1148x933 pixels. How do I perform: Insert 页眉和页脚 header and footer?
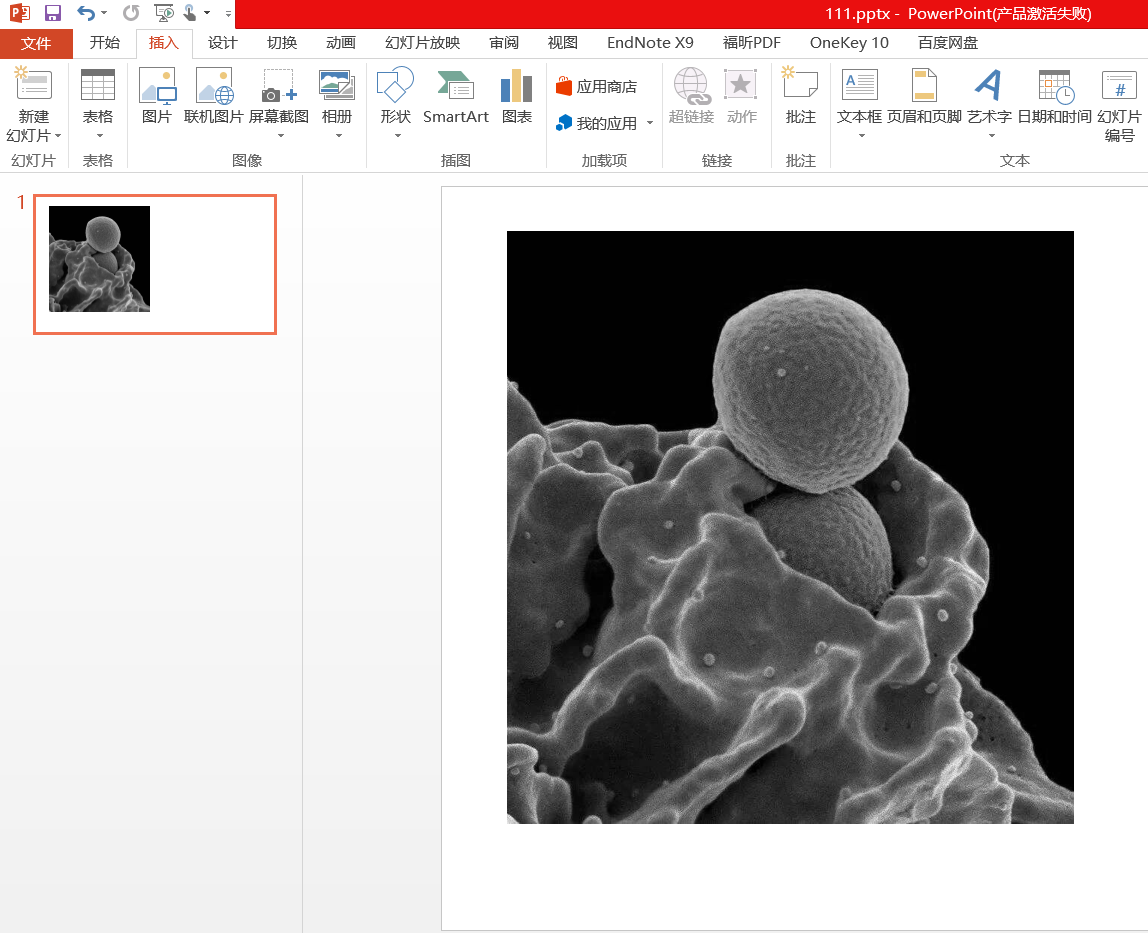coord(924,95)
